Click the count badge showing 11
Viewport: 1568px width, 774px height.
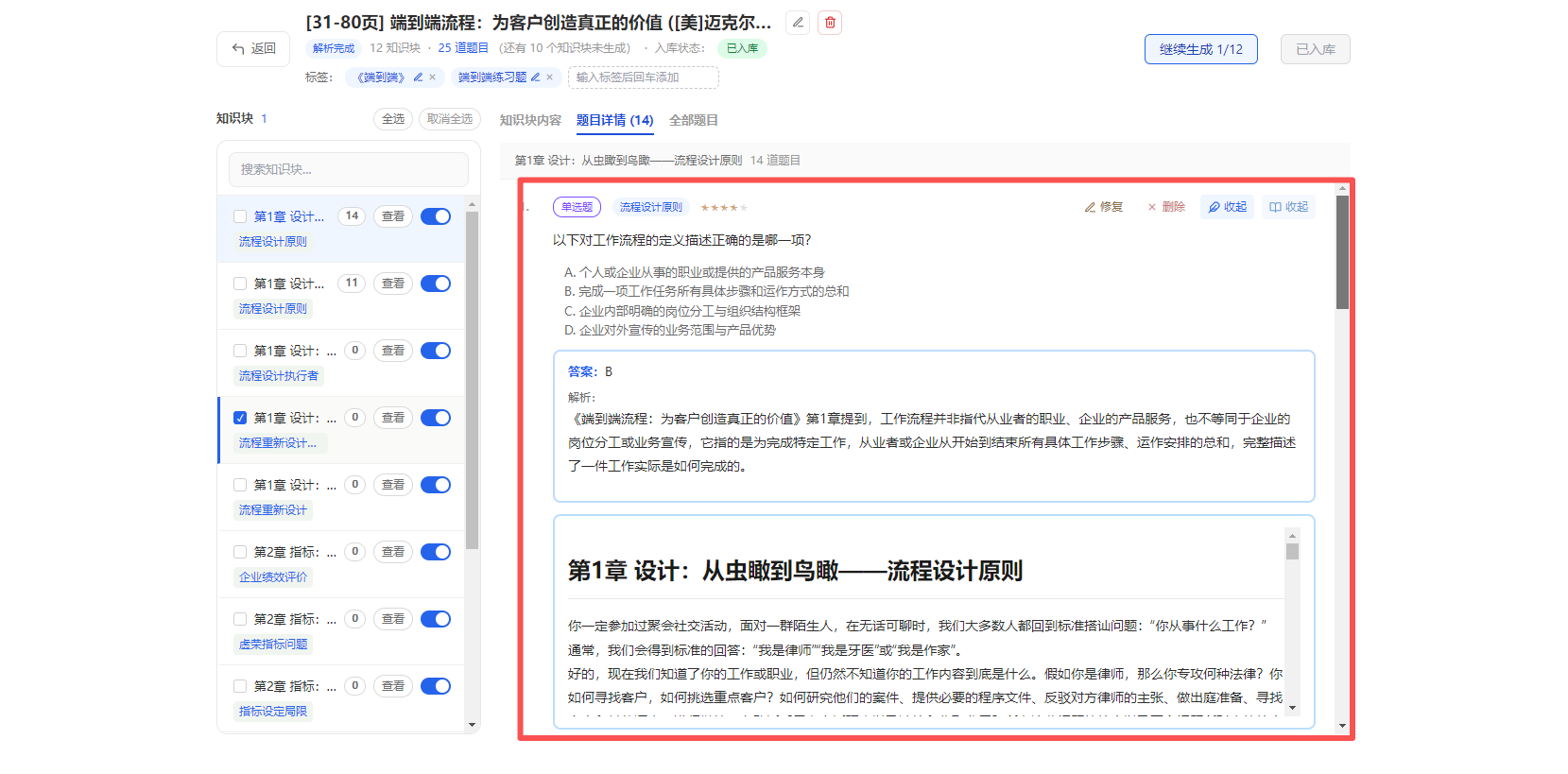pyautogui.click(x=352, y=284)
